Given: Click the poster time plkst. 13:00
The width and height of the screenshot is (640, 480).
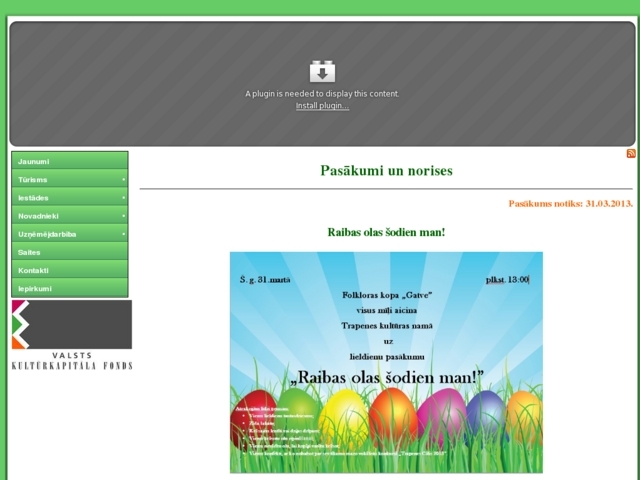Looking at the screenshot, I should tap(507, 280).
